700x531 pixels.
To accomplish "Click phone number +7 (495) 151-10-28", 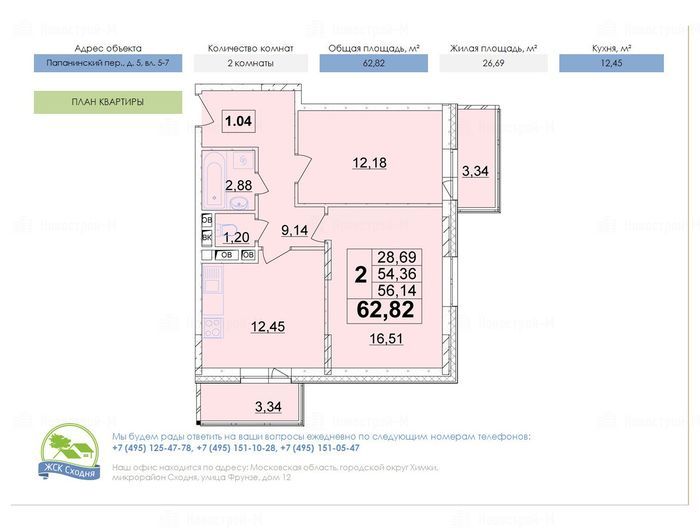I will coord(237,448).
